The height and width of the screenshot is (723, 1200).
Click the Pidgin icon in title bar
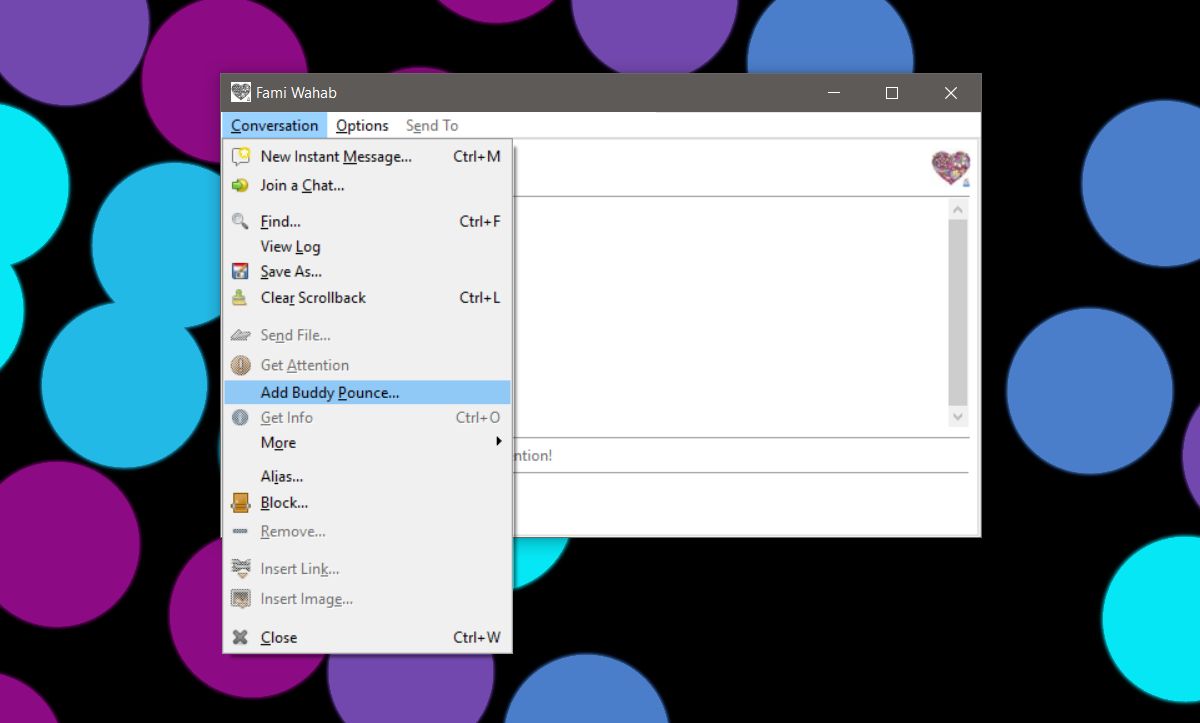point(240,92)
